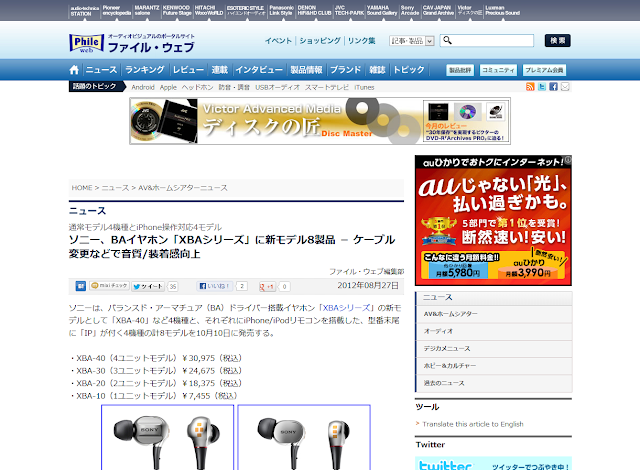Image resolution: width=640 pixels, height=470 pixels.
Task: Select the ヘッドホン topic link
Action: coord(198,87)
